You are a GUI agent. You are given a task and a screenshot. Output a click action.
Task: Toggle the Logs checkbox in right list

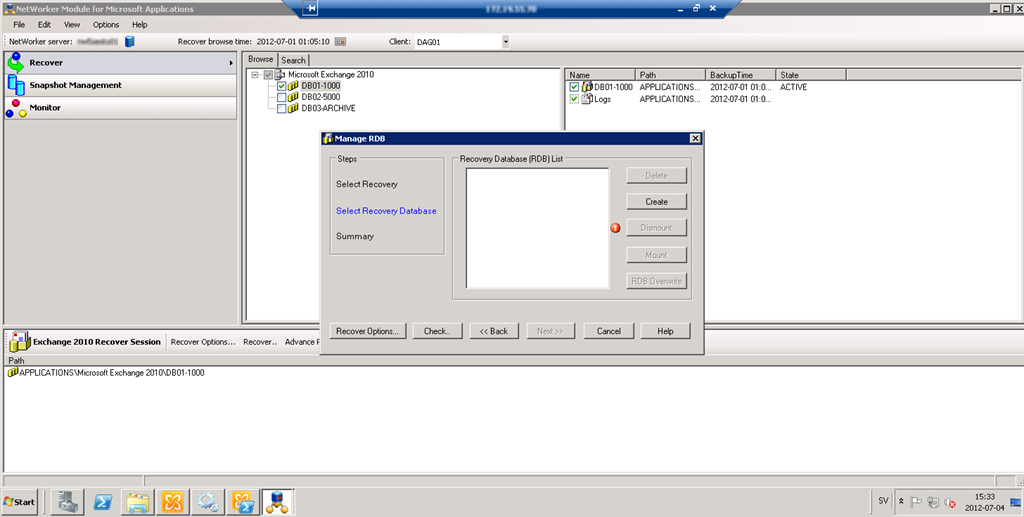click(574, 99)
